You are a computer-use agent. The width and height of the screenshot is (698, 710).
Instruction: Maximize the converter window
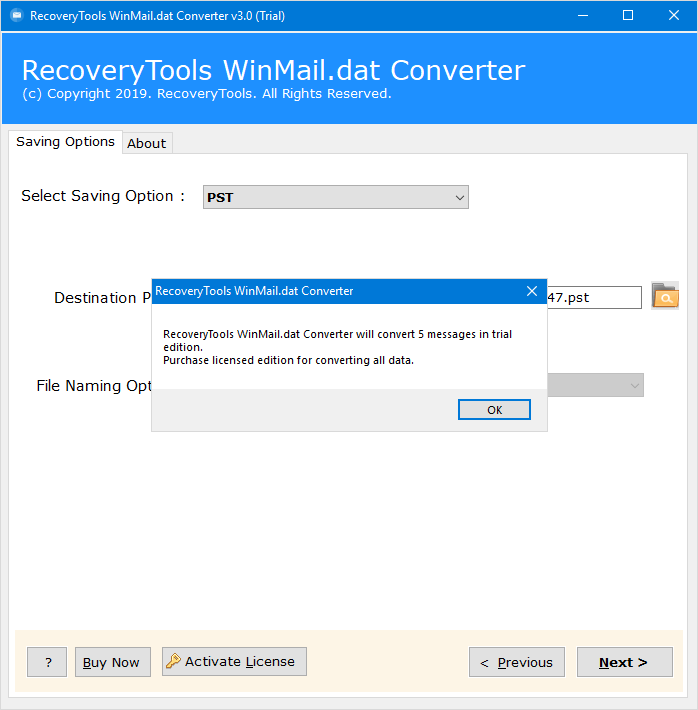pos(628,15)
